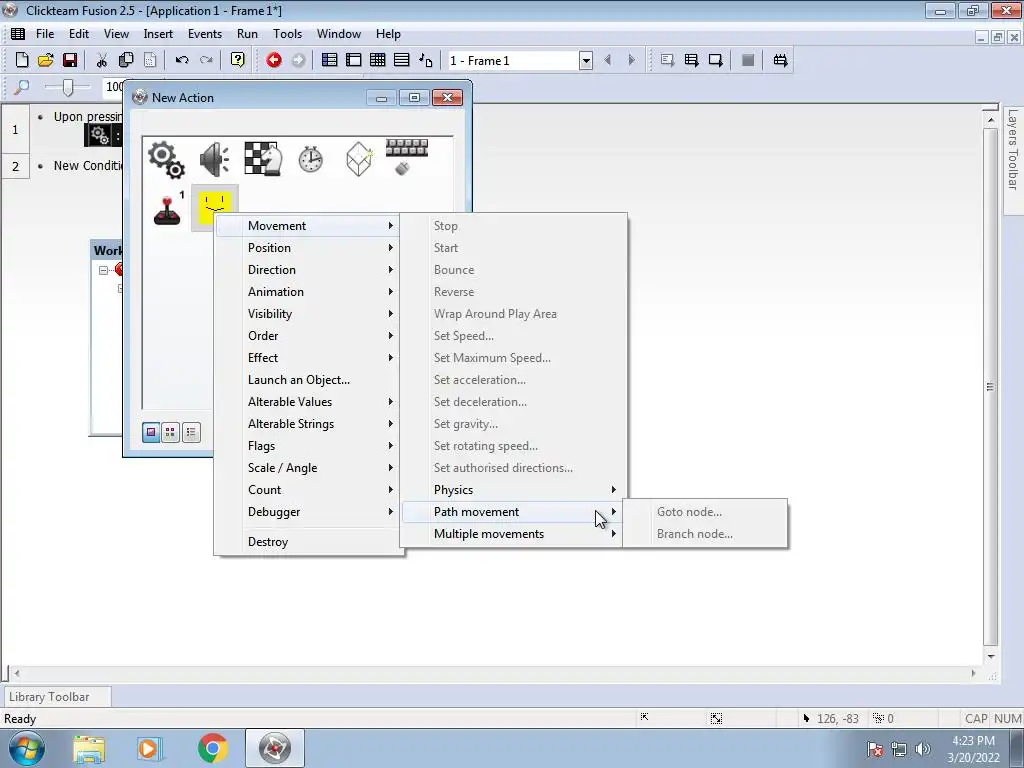
Task: Select the Mouse and Keyboard object
Action: 406,157
